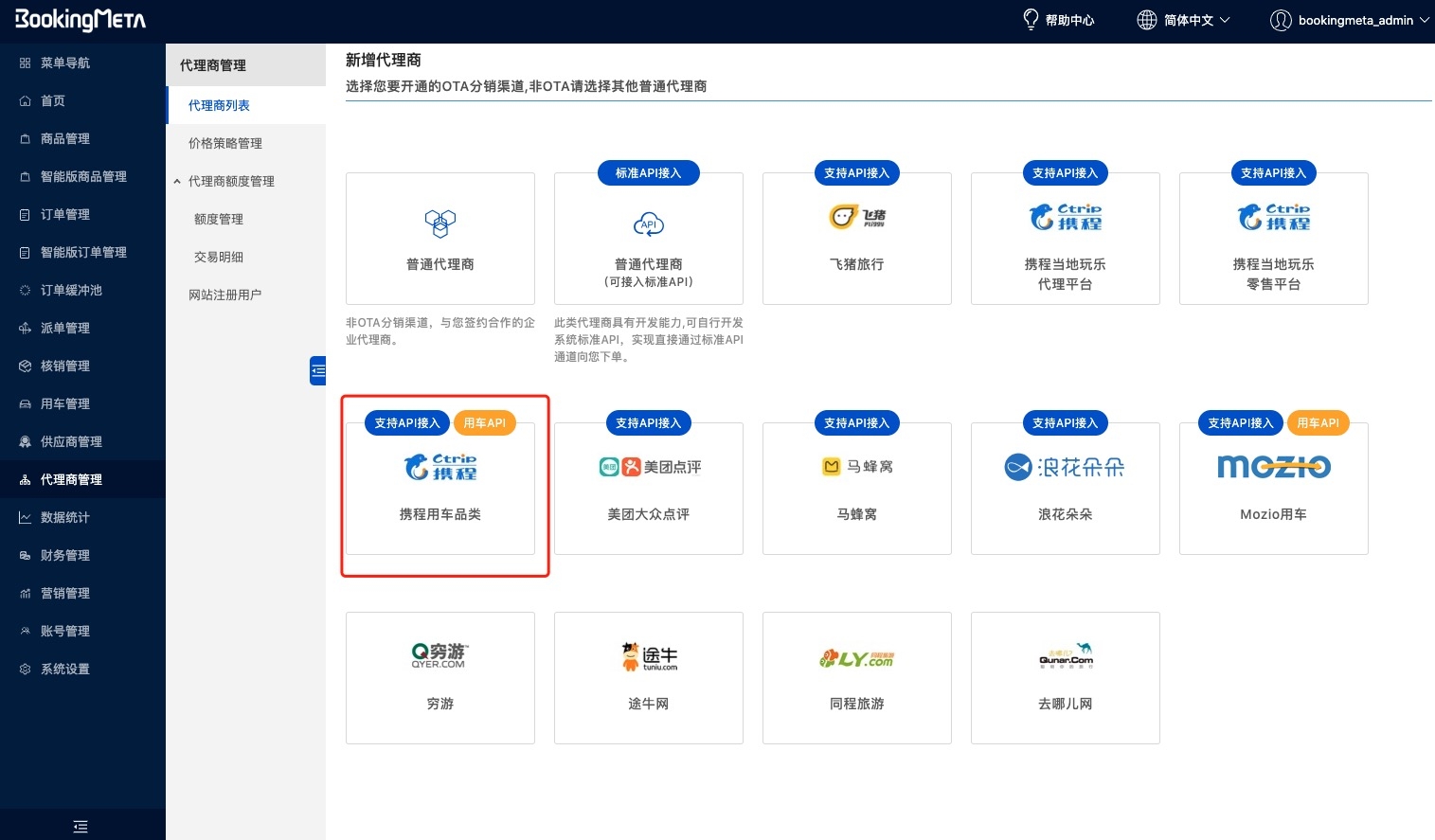
Task: Click the 标准API接入 badge
Action: pos(648,173)
